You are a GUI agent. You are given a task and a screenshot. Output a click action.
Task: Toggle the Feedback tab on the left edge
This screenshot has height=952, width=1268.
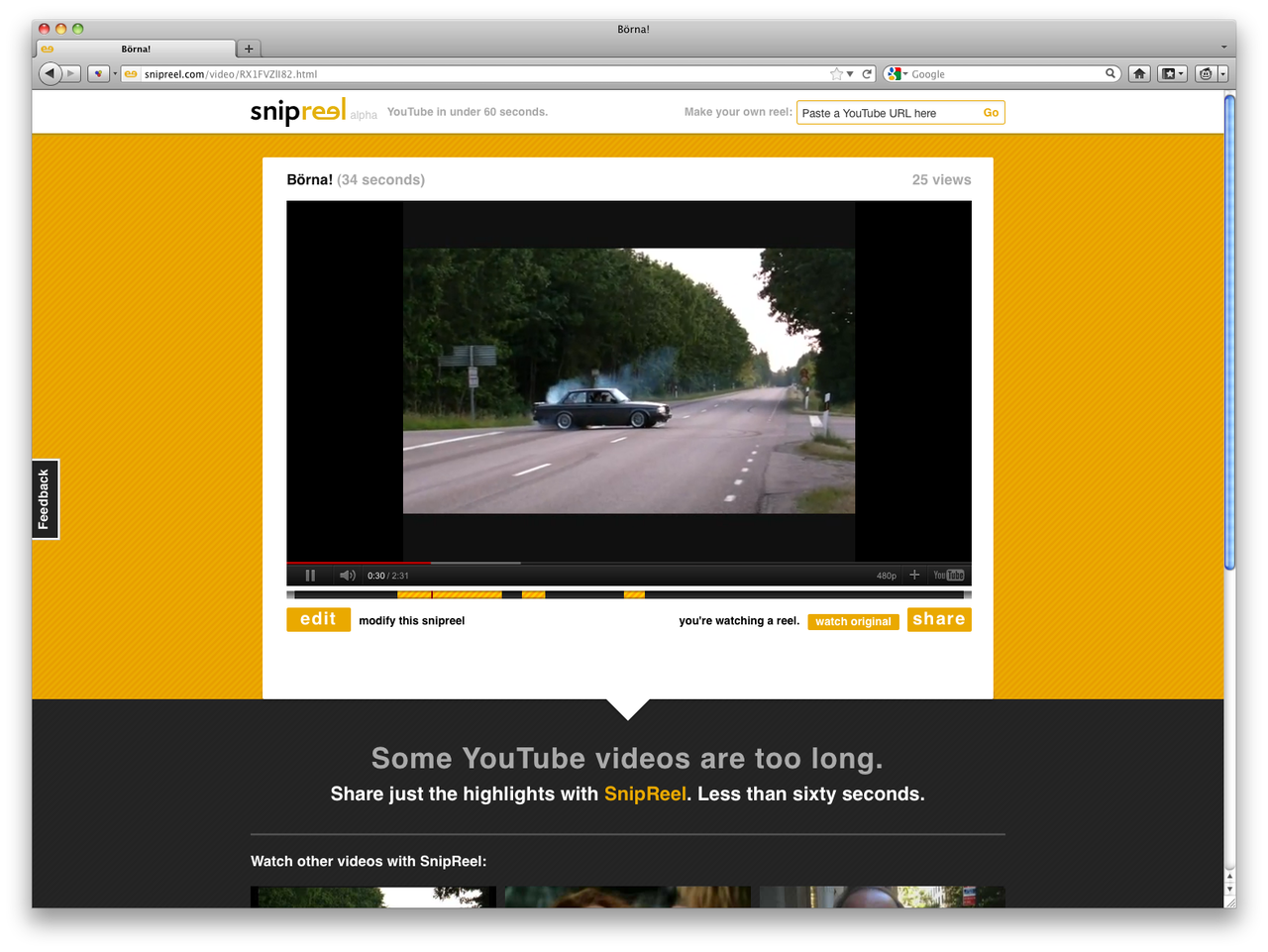pyautogui.click(x=44, y=498)
